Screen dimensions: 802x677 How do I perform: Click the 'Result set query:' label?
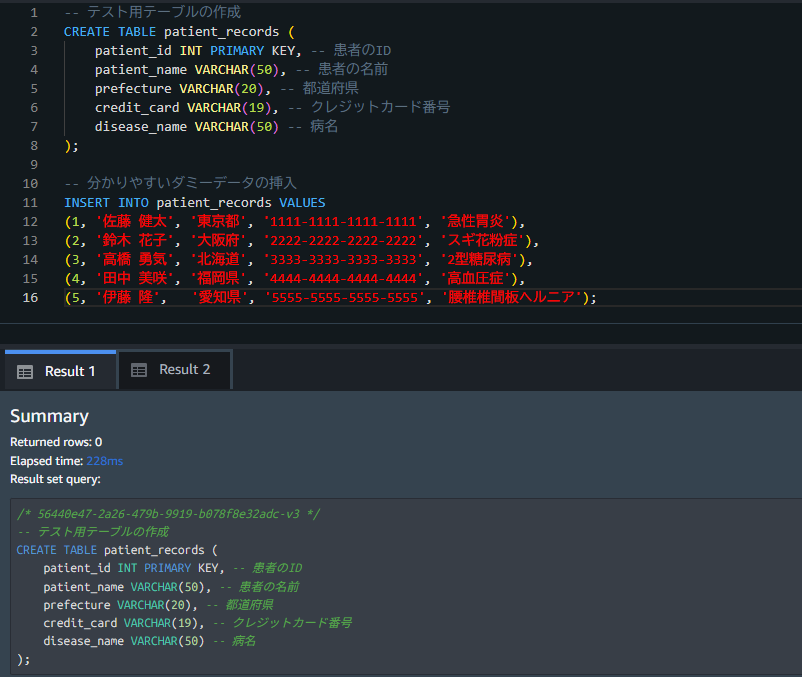tap(55, 479)
